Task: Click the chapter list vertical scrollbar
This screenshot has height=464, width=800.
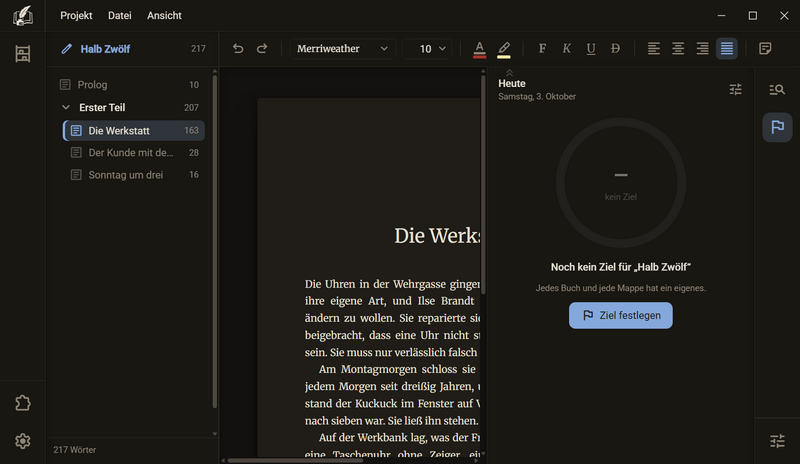Action: click(x=214, y=241)
